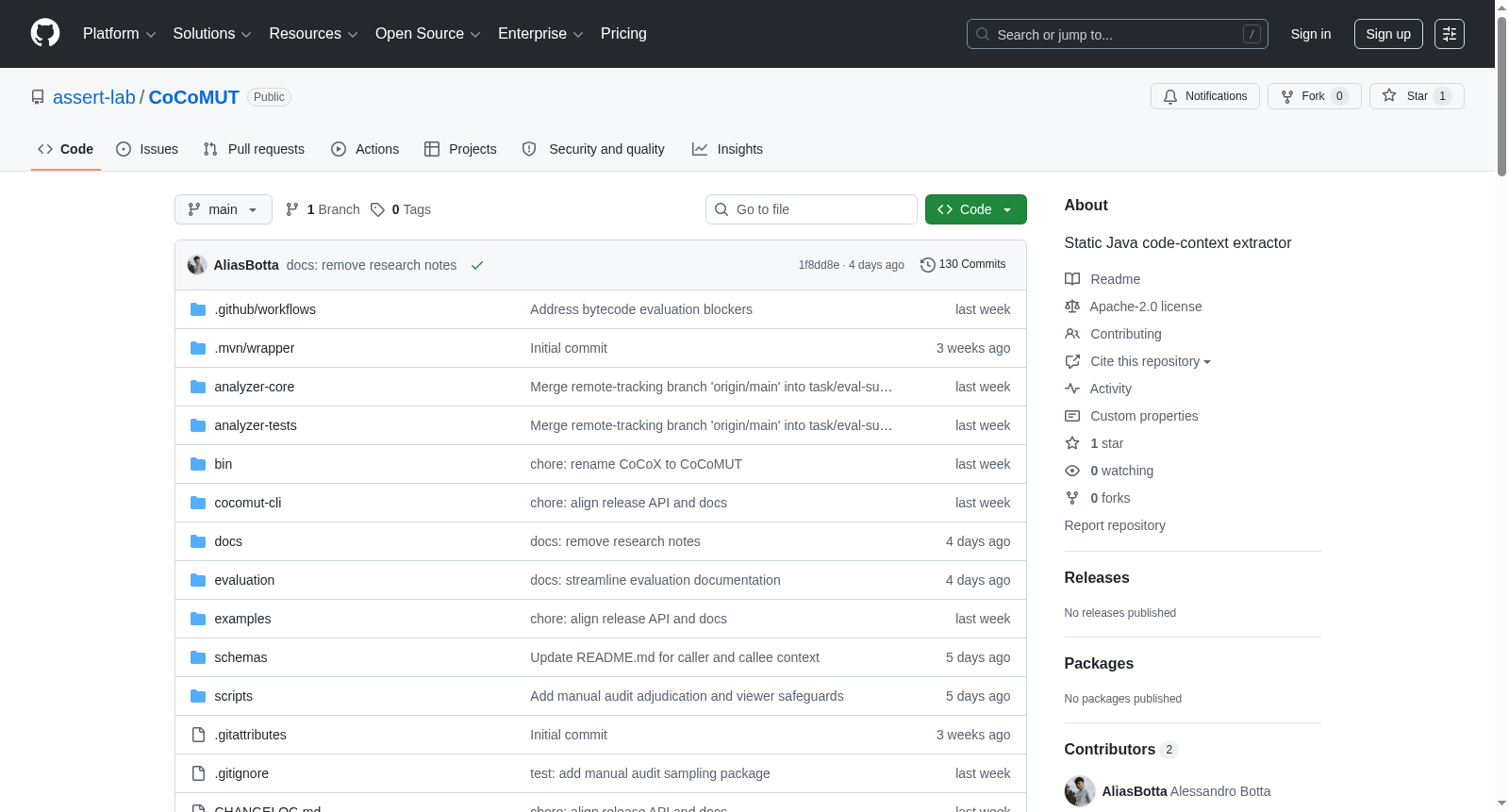Click AliasBotta avatar in commit header
1509x812 pixels.
click(197, 265)
